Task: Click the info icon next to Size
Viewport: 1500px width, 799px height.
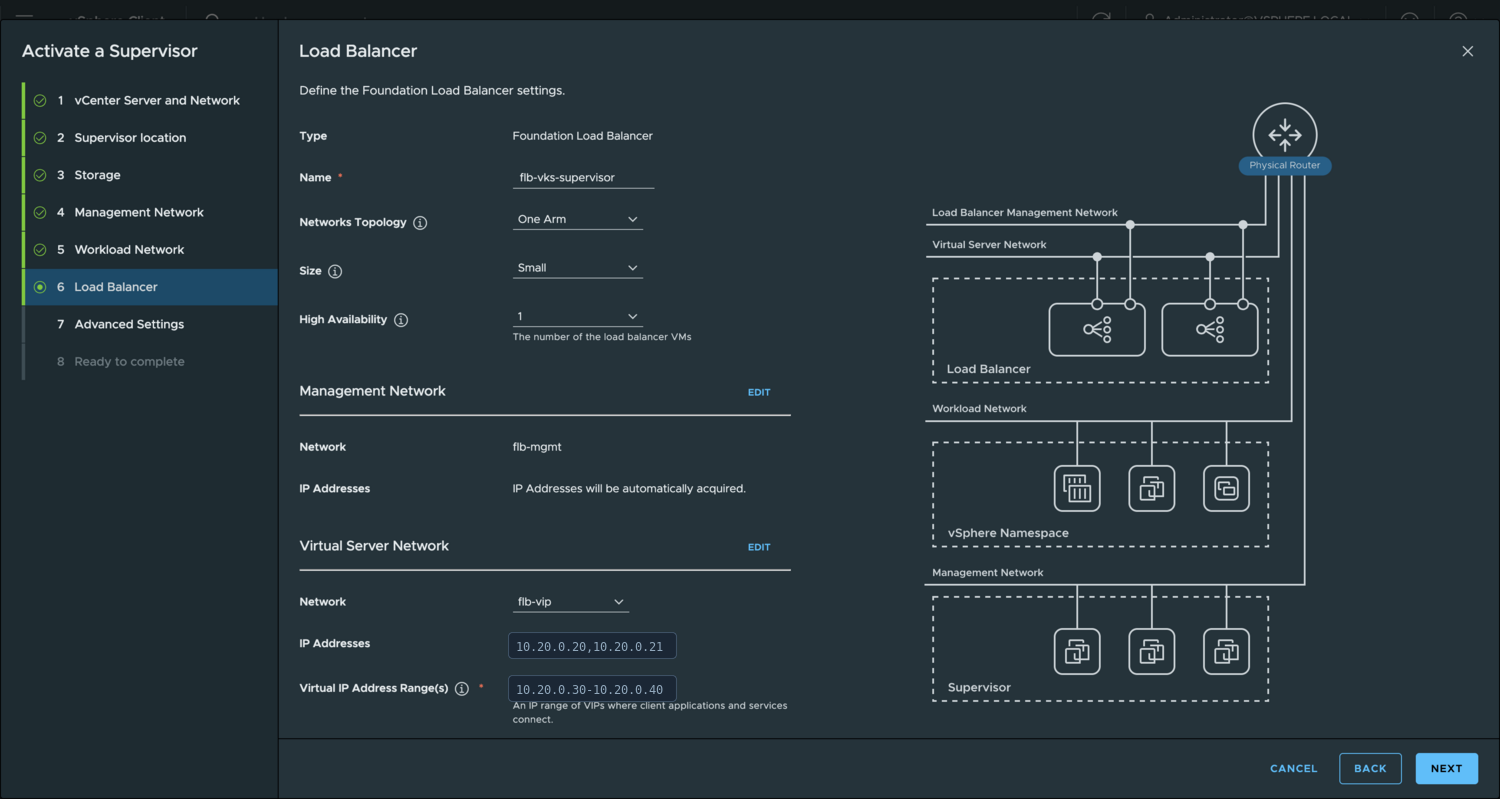Action: pyautogui.click(x=335, y=271)
